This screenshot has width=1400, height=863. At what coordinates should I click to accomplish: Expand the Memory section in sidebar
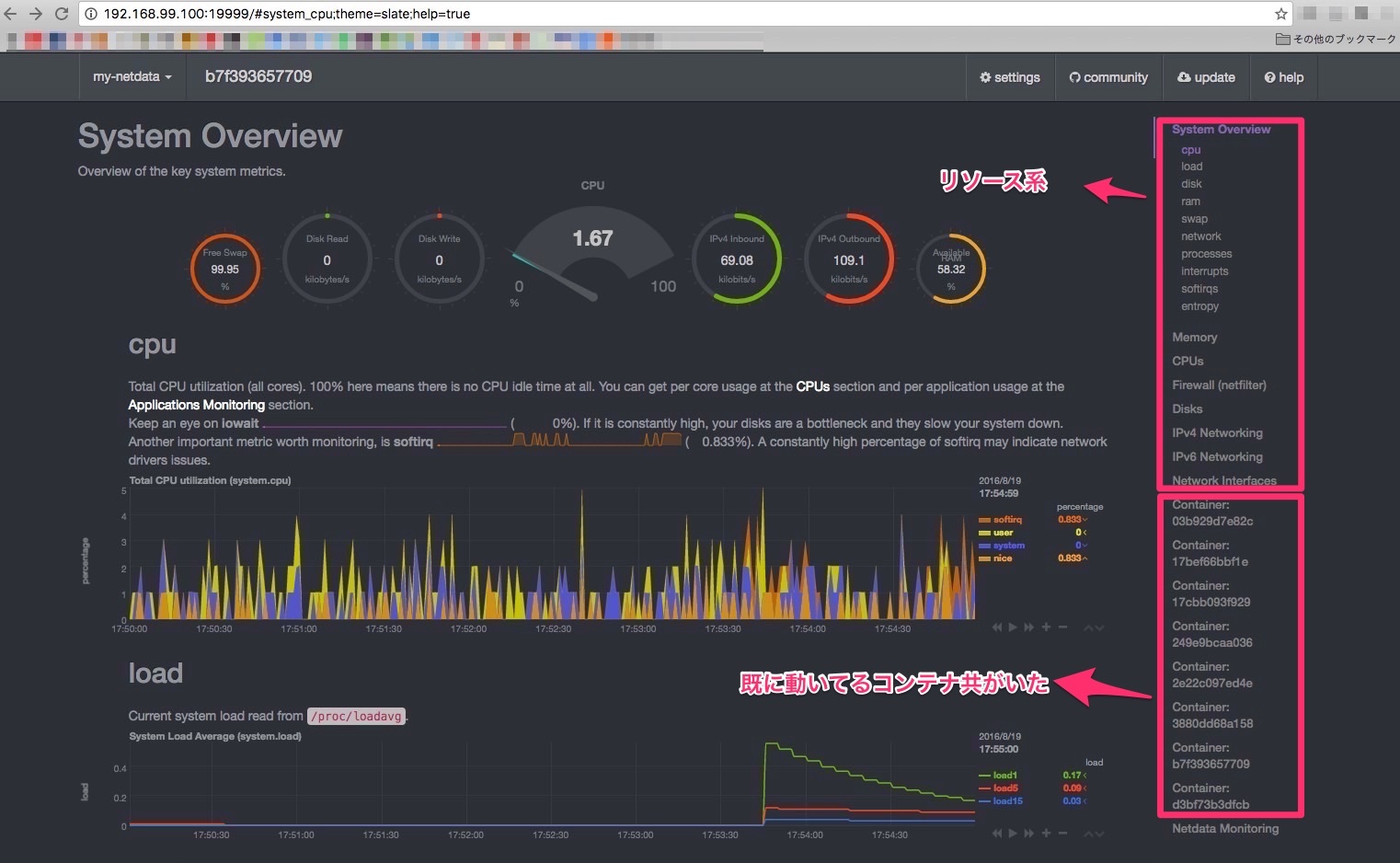coord(1194,338)
